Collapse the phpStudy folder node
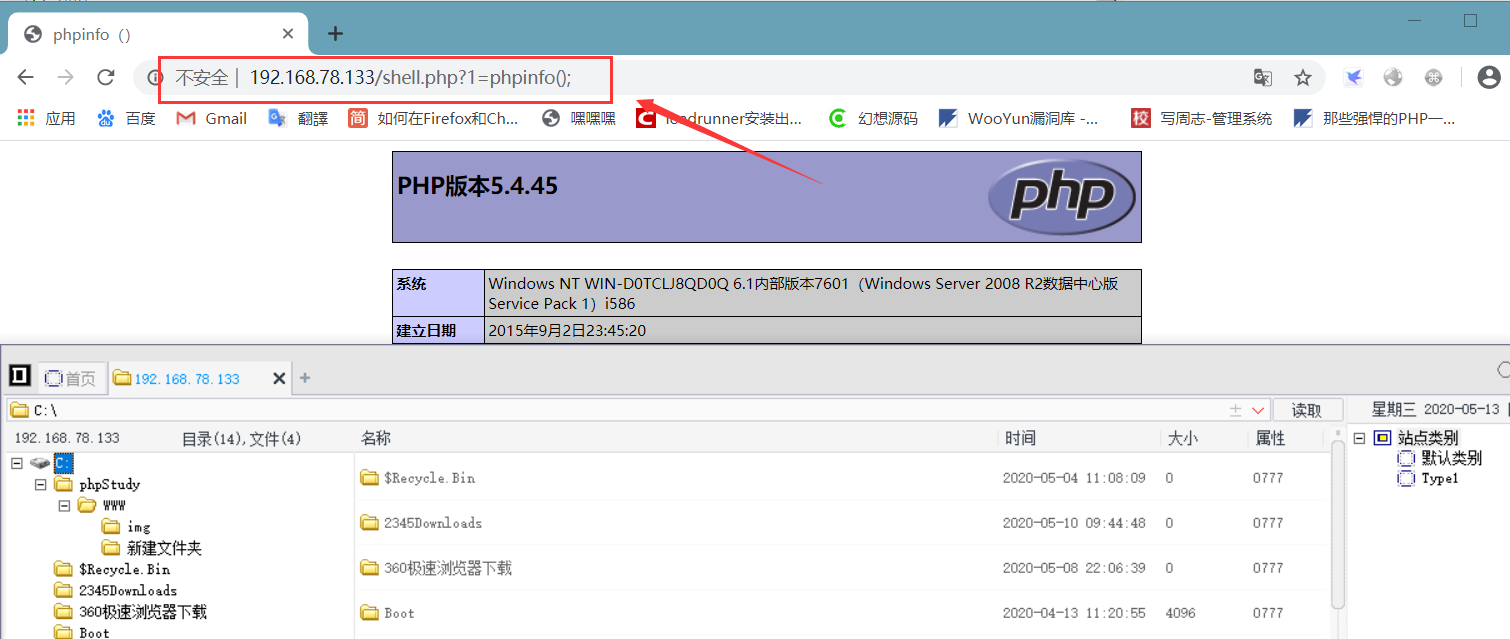Viewport: 1510px width, 639px height. [x=40, y=484]
